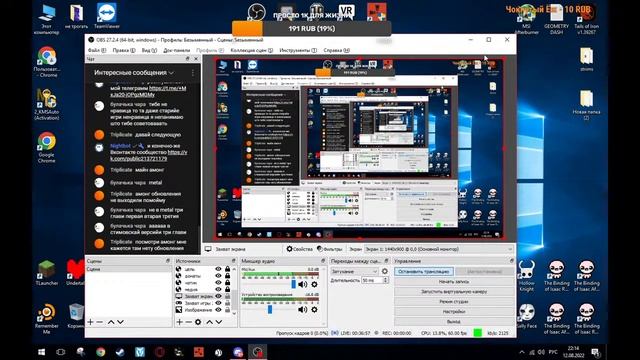Open the Hollow Knight desktop shortcut
This screenshot has height=360, width=640.
527,276
